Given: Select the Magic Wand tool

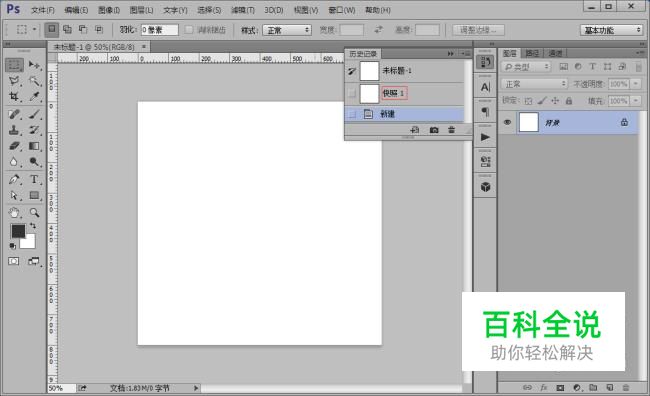Looking at the screenshot, I should pyautogui.click(x=34, y=80).
